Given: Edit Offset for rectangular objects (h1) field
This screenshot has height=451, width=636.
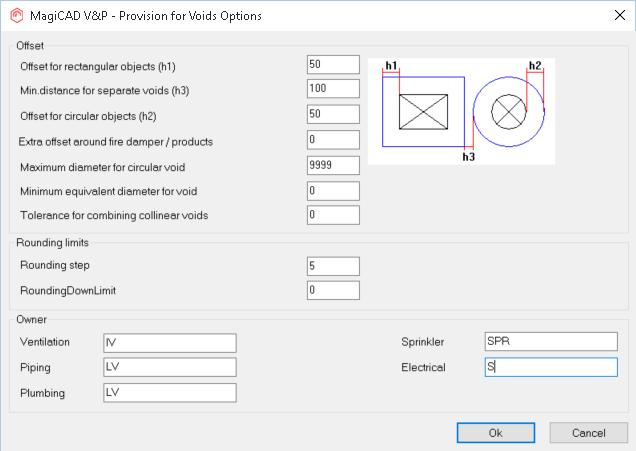Looking at the screenshot, I should click(x=333, y=65).
